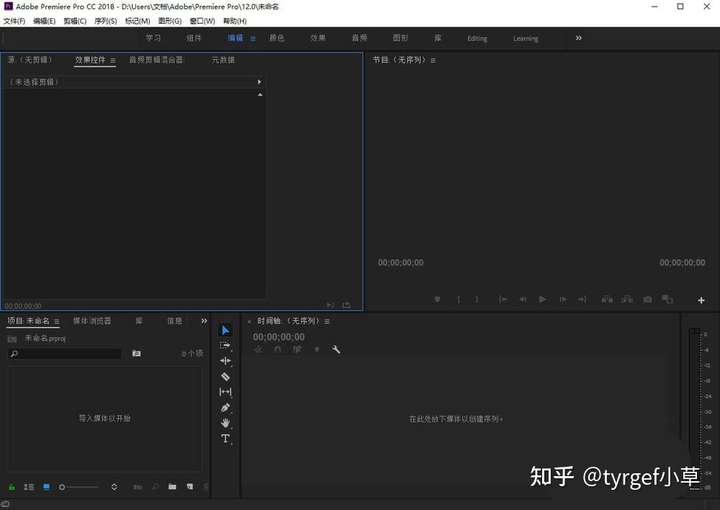Switch to 音频剪辑混合器 tab

click(x=156, y=60)
